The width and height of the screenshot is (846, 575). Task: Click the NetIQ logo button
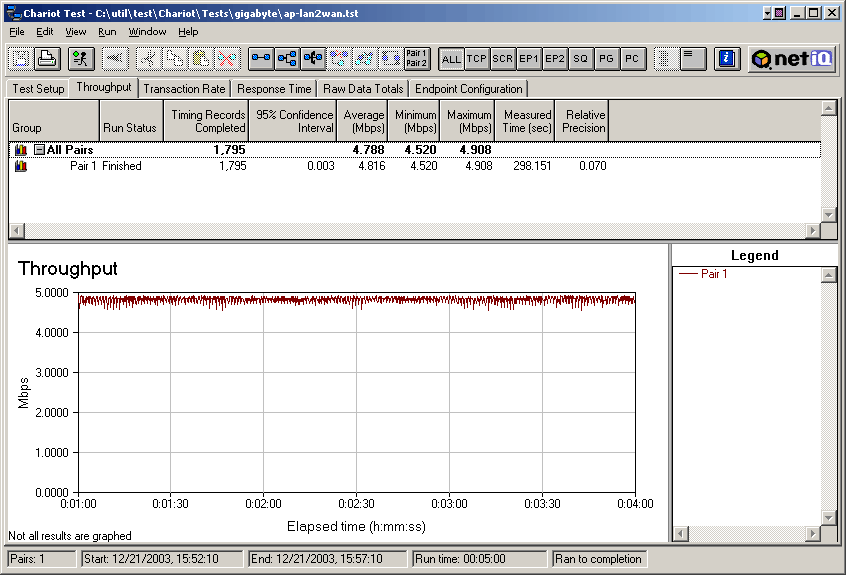(x=793, y=58)
